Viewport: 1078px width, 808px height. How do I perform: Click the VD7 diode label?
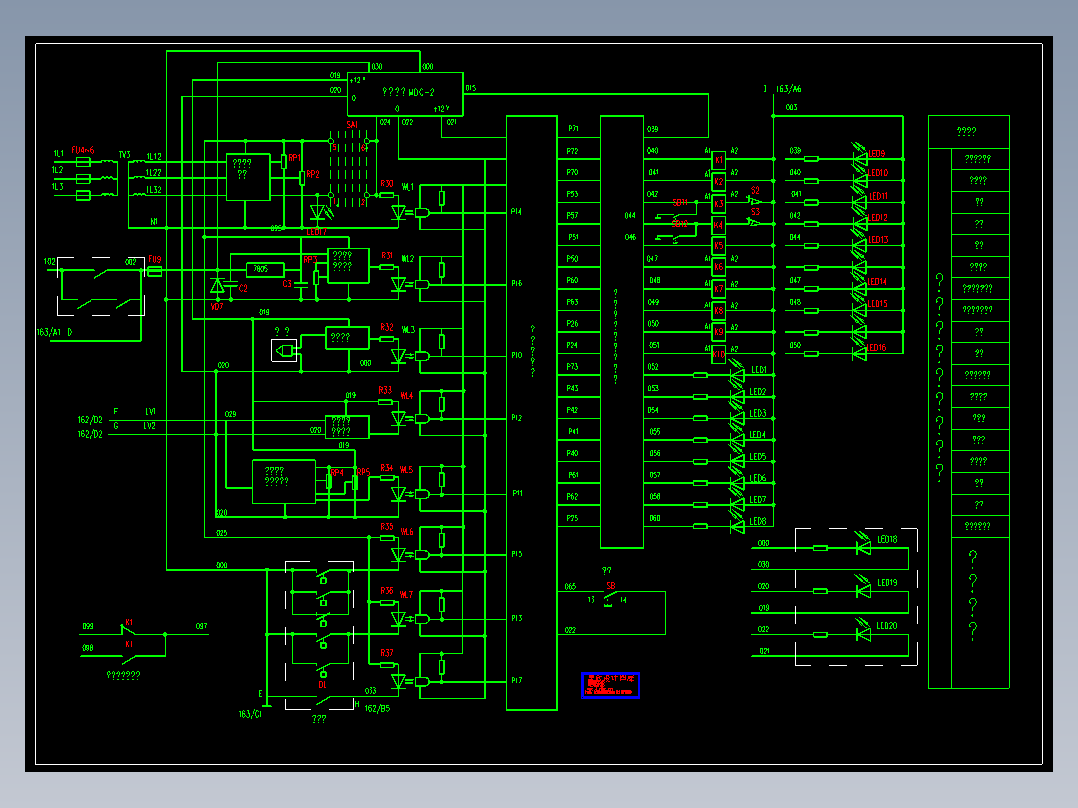pos(217,307)
